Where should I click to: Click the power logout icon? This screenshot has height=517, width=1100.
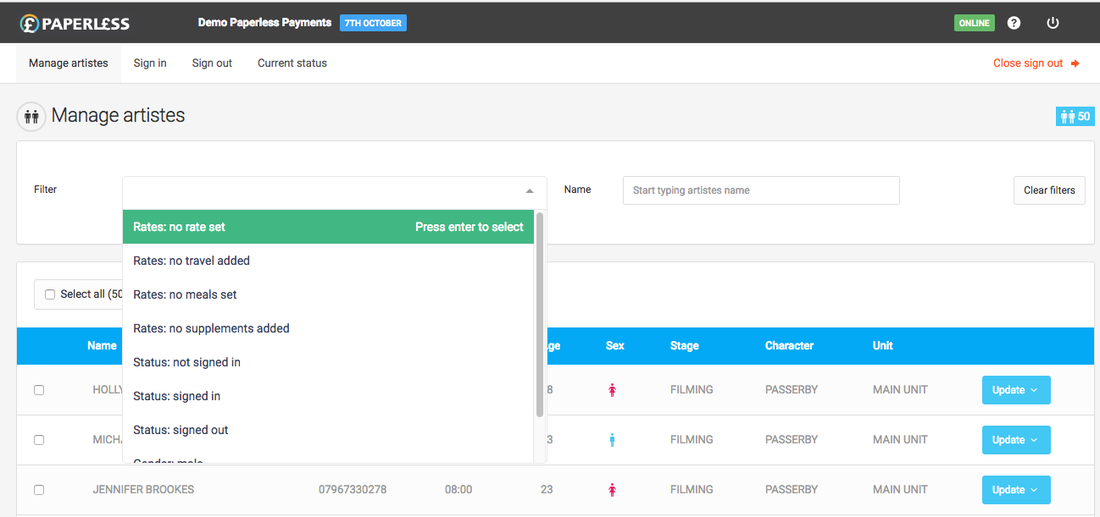point(1052,23)
